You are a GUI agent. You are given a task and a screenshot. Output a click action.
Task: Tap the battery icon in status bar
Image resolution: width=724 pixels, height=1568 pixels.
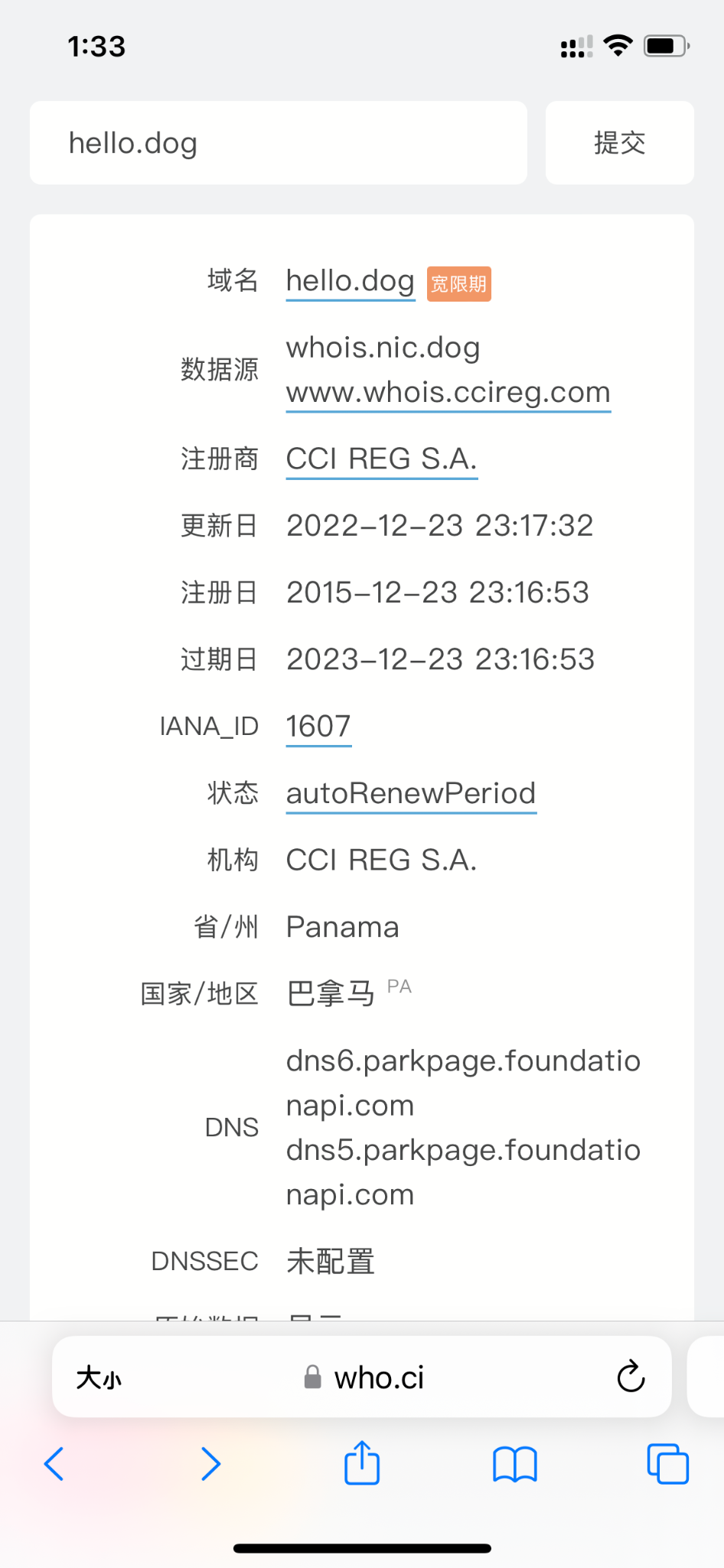[x=666, y=46]
